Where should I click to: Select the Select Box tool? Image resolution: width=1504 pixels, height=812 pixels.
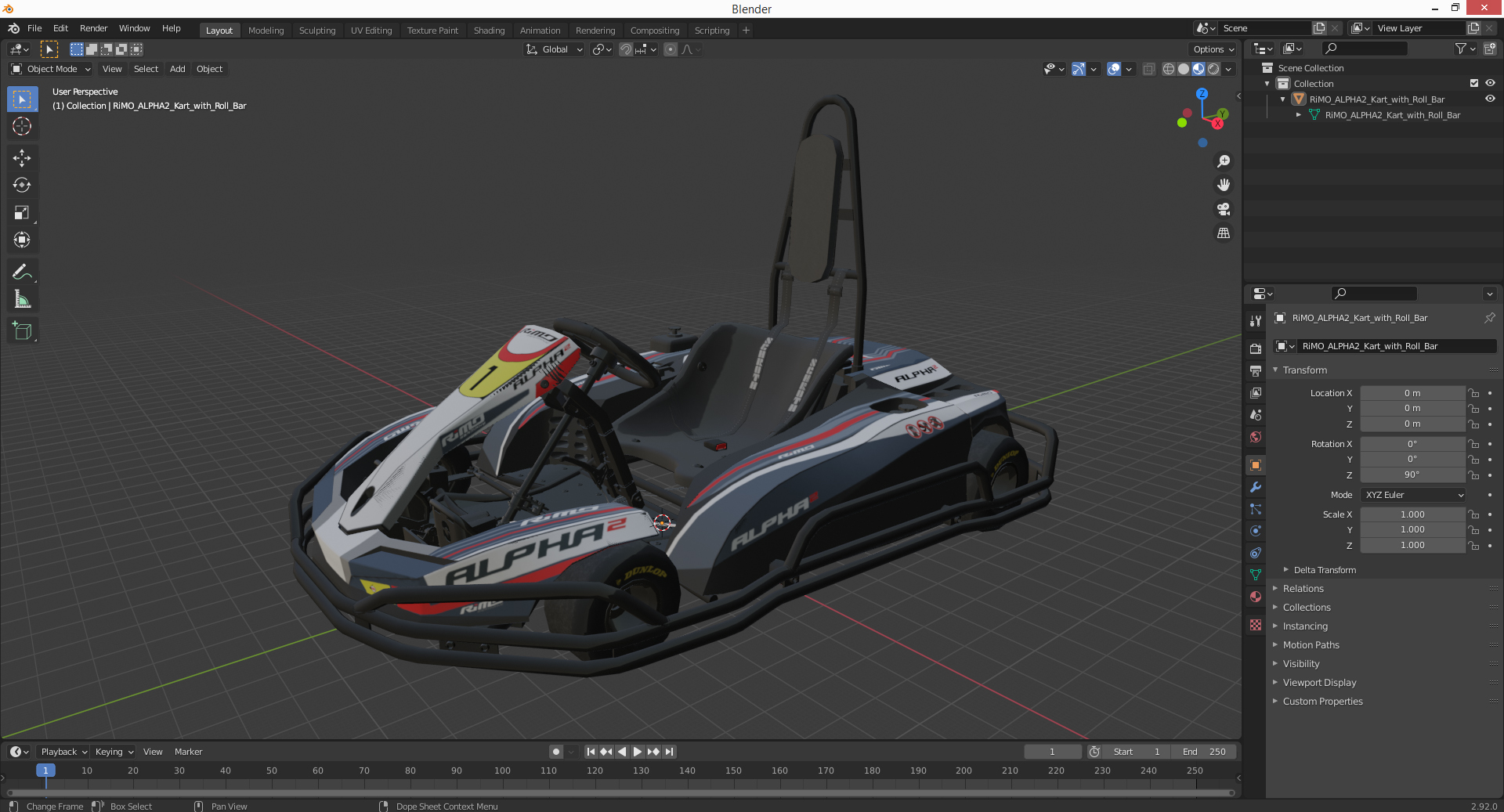[x=22, y=99]
